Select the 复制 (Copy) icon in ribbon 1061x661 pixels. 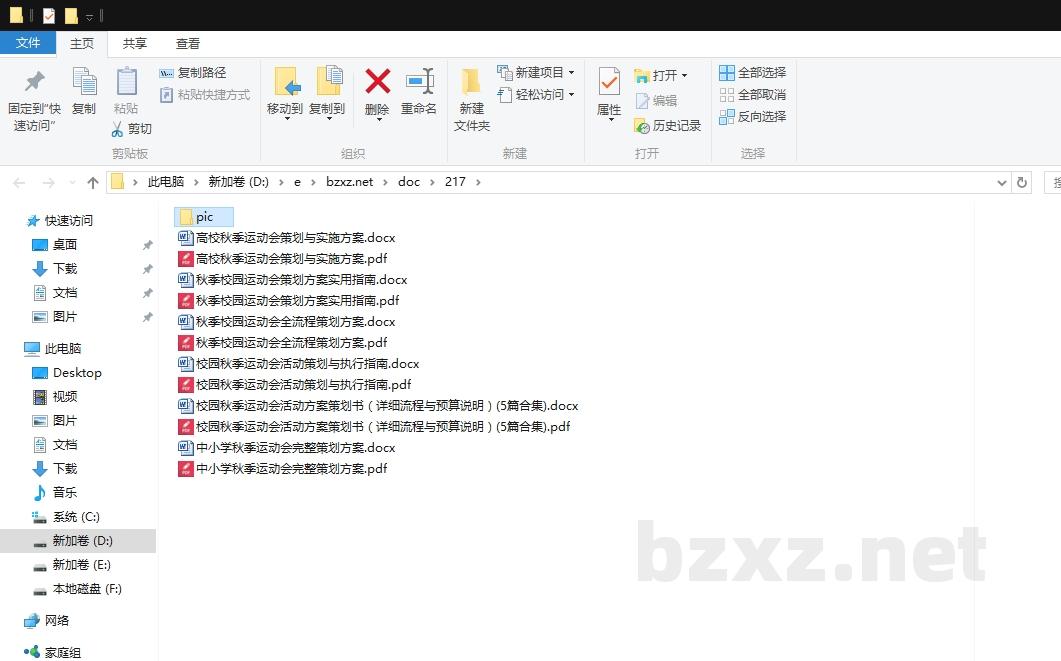(84, 86)
